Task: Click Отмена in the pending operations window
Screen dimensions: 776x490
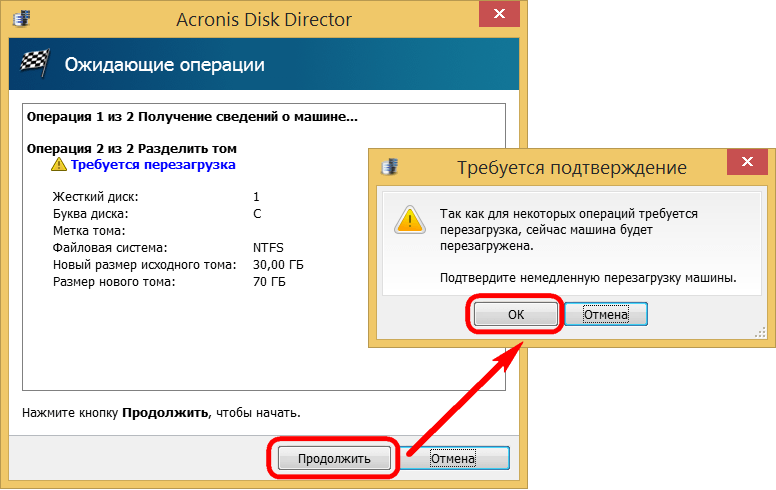Action: tap(453, 458)
